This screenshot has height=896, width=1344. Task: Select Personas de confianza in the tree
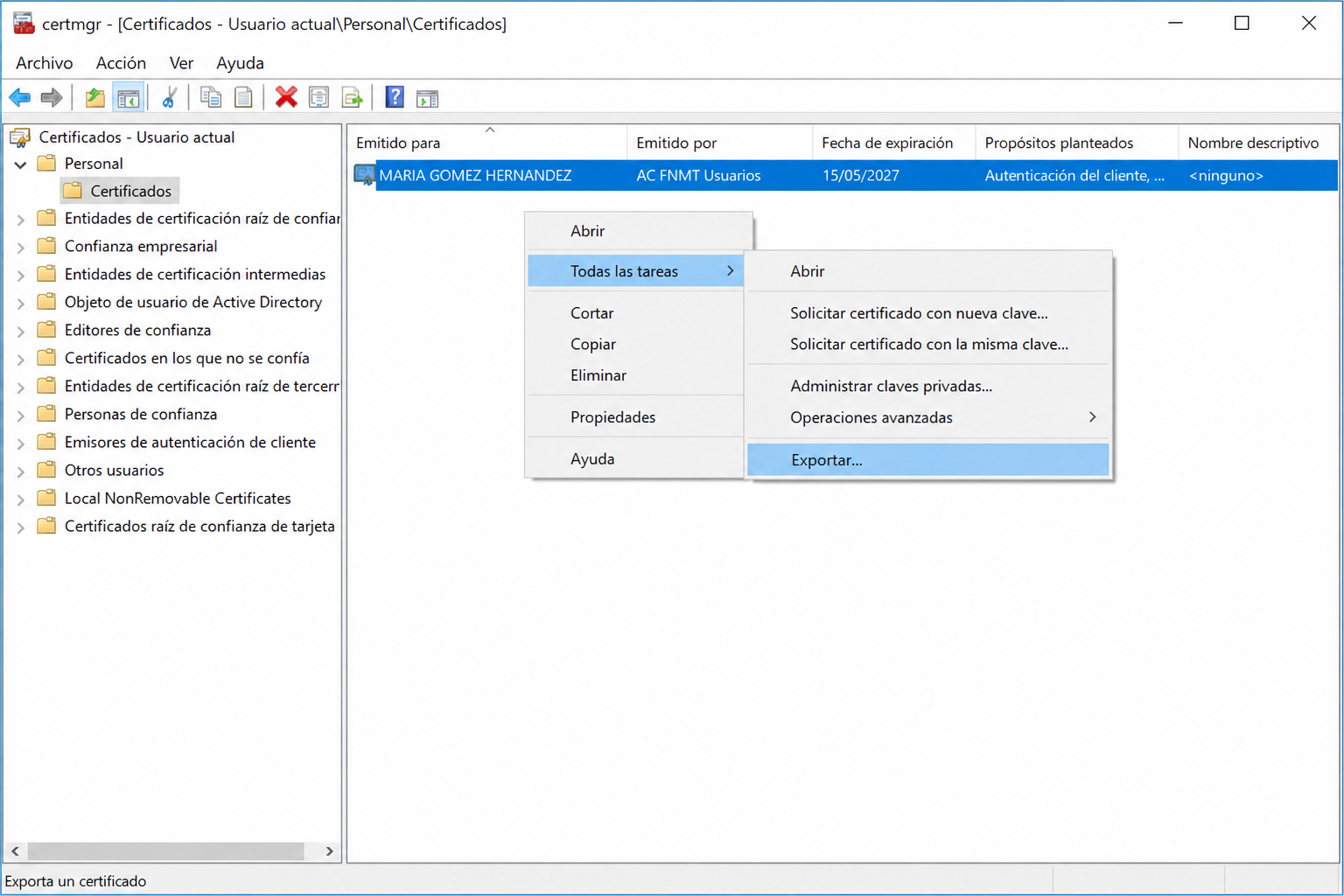[140, 414]
